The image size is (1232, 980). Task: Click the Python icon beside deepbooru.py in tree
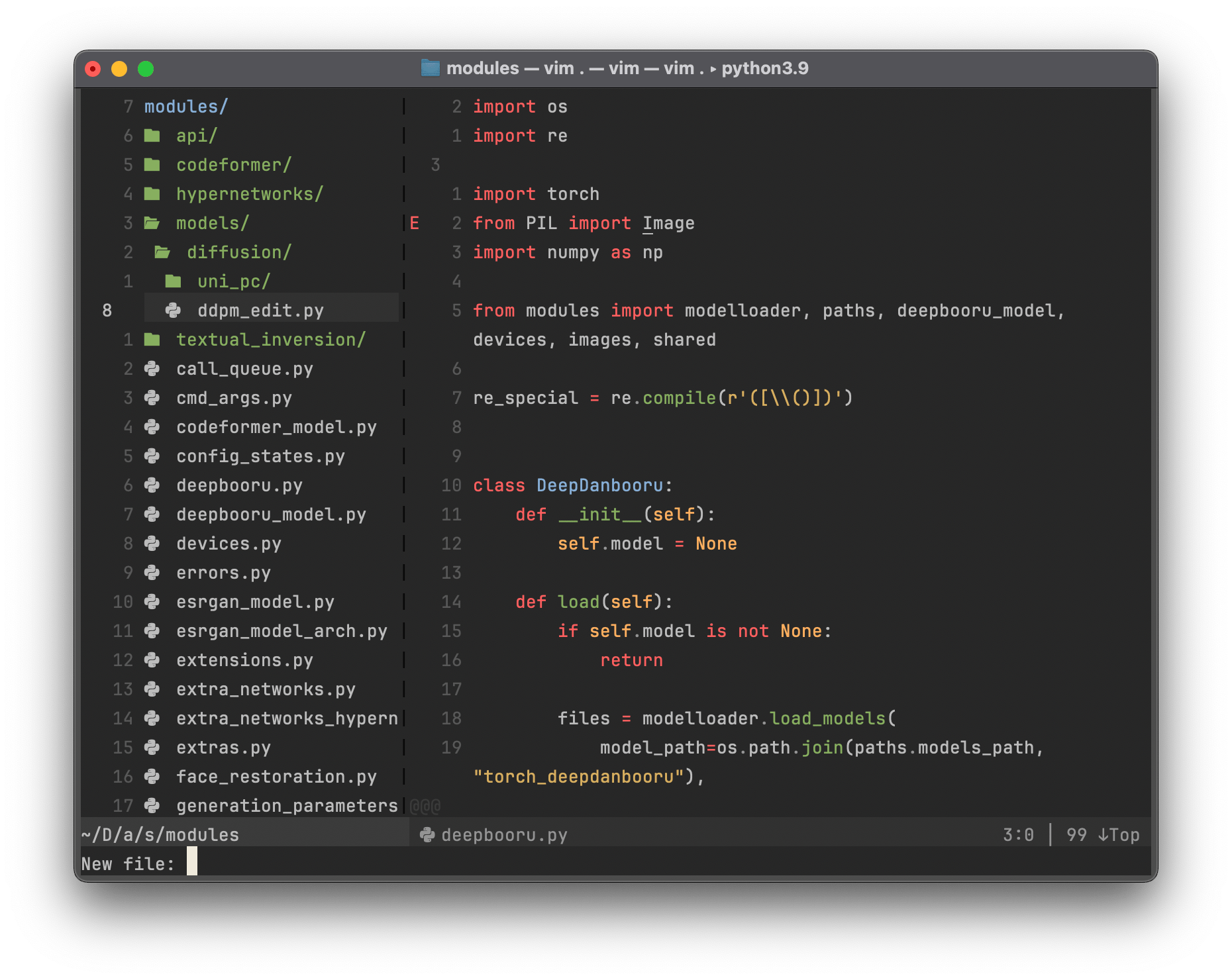[x=152, y=485]
